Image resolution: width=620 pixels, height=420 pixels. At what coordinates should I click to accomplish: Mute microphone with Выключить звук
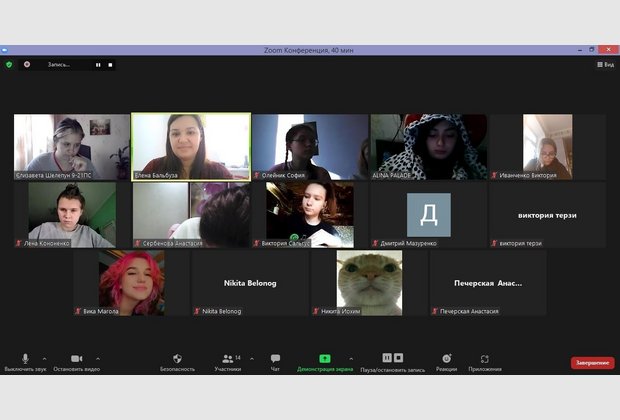[x=25, y=362]
